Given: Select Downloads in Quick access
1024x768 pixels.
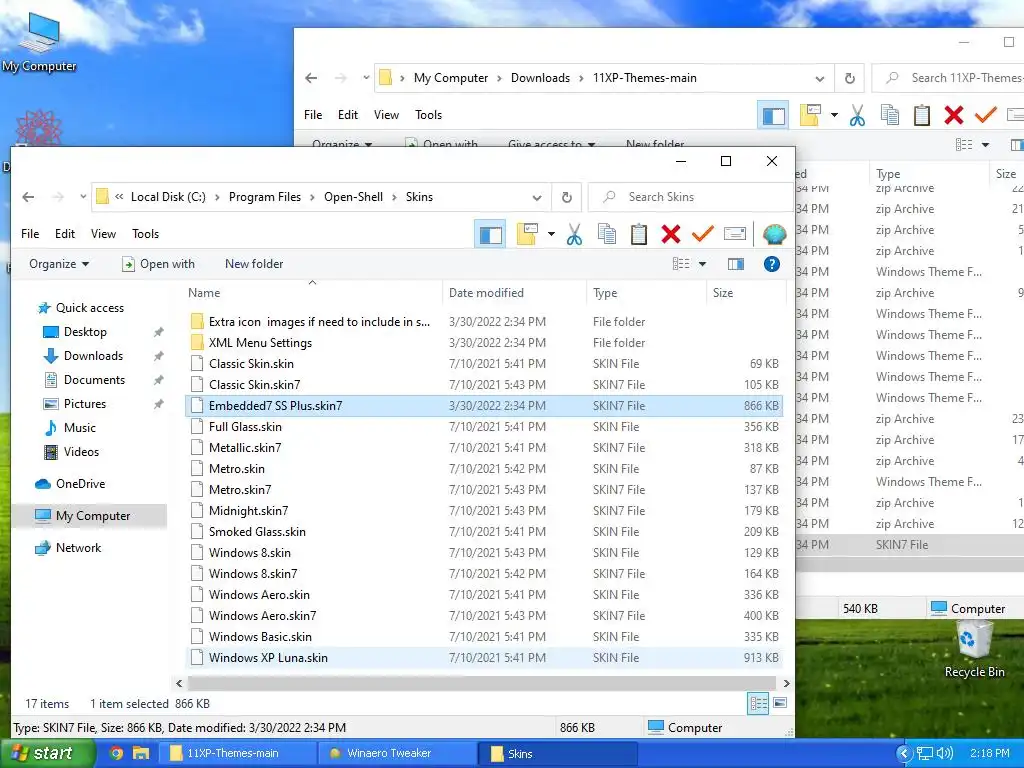Looking at the screenshot, I should (93, 356).
